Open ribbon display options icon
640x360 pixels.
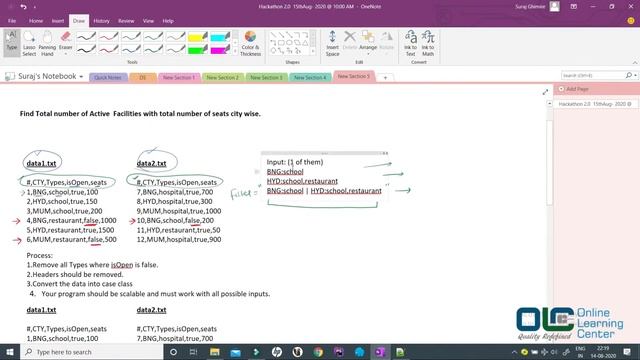[x=573, y=7]
